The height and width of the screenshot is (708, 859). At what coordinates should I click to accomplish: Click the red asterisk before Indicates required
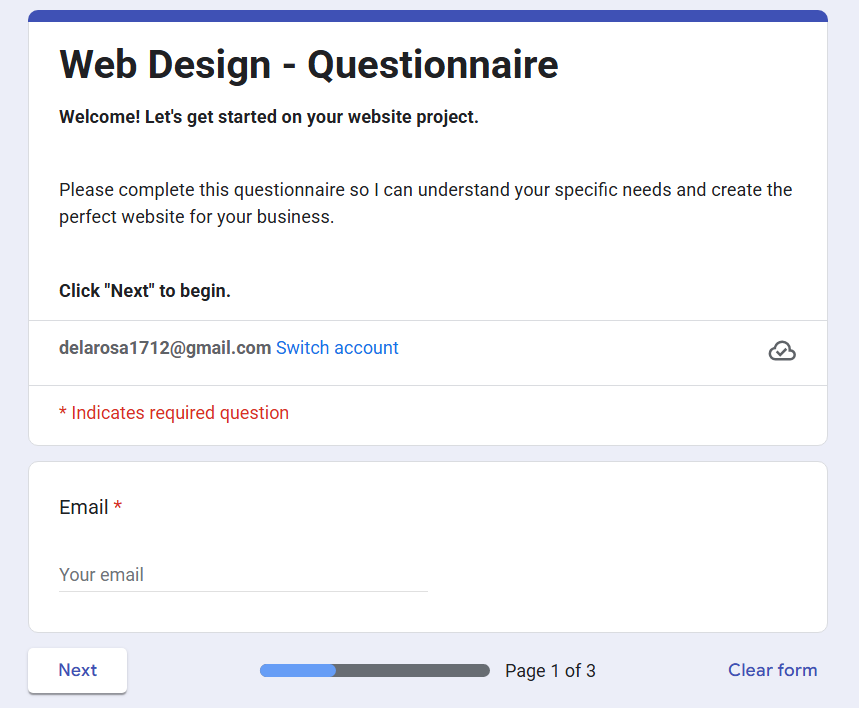63,412
